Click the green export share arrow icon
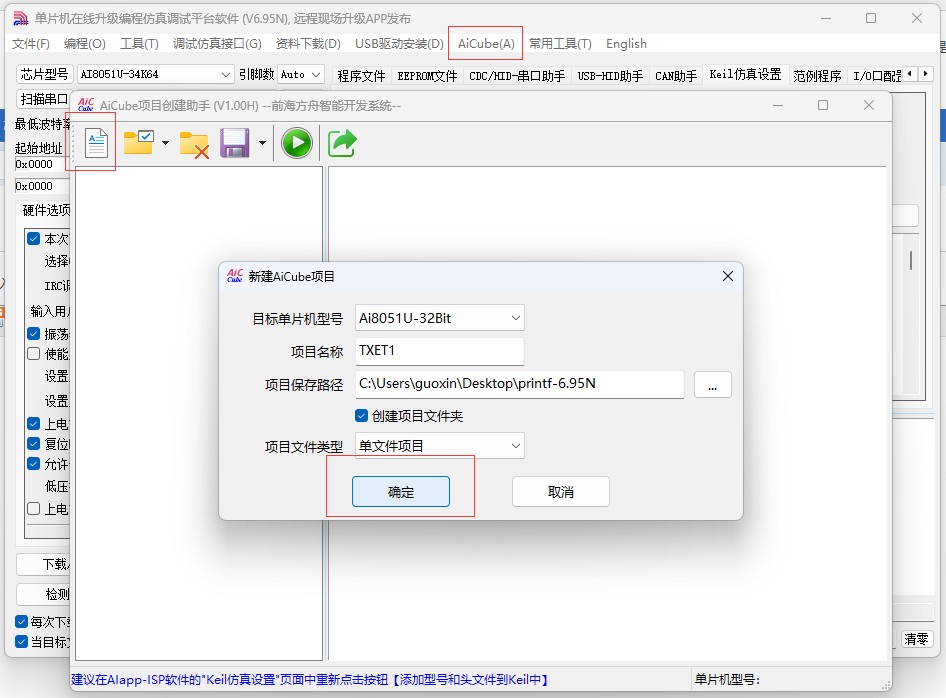This screenshot has width=946, height=698. 342,143
